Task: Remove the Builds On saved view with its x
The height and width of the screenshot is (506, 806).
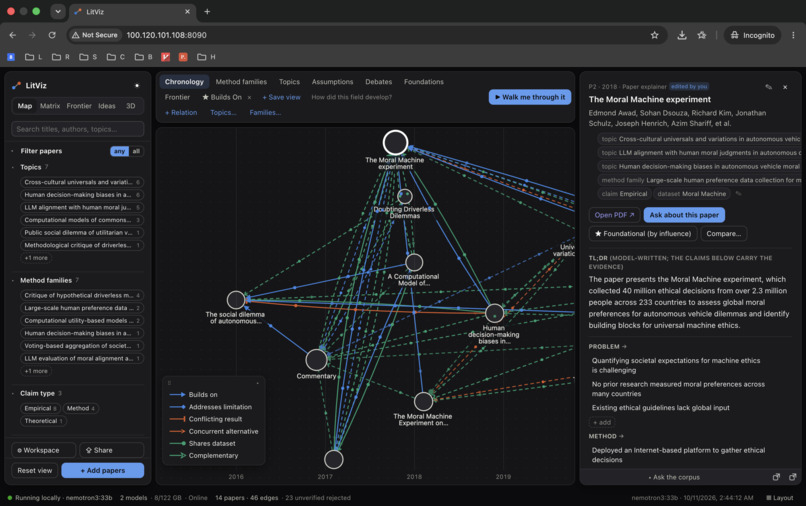Action: point(249,98)
